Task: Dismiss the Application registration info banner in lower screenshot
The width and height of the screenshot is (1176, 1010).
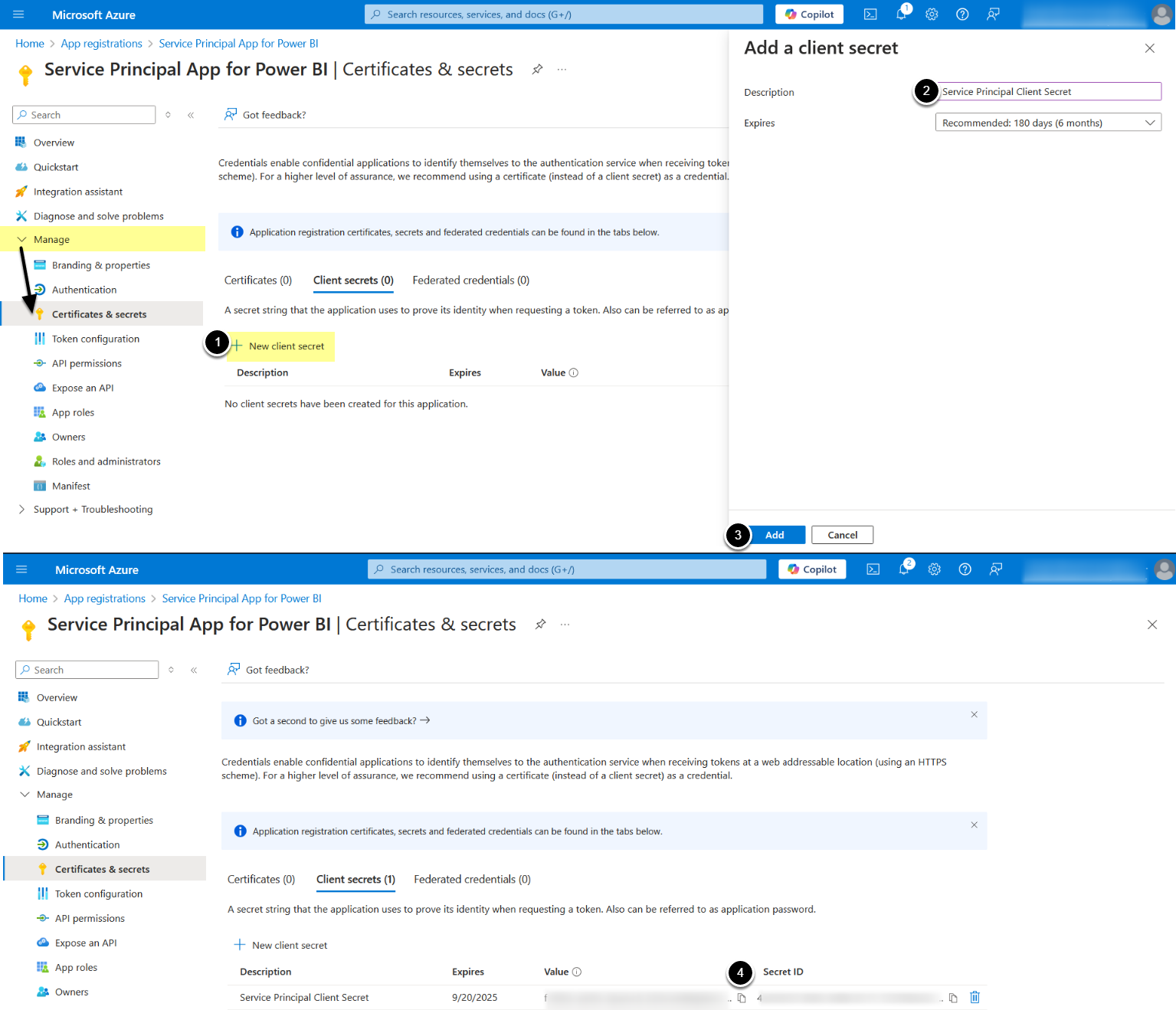Action: (x=975, y=825)
